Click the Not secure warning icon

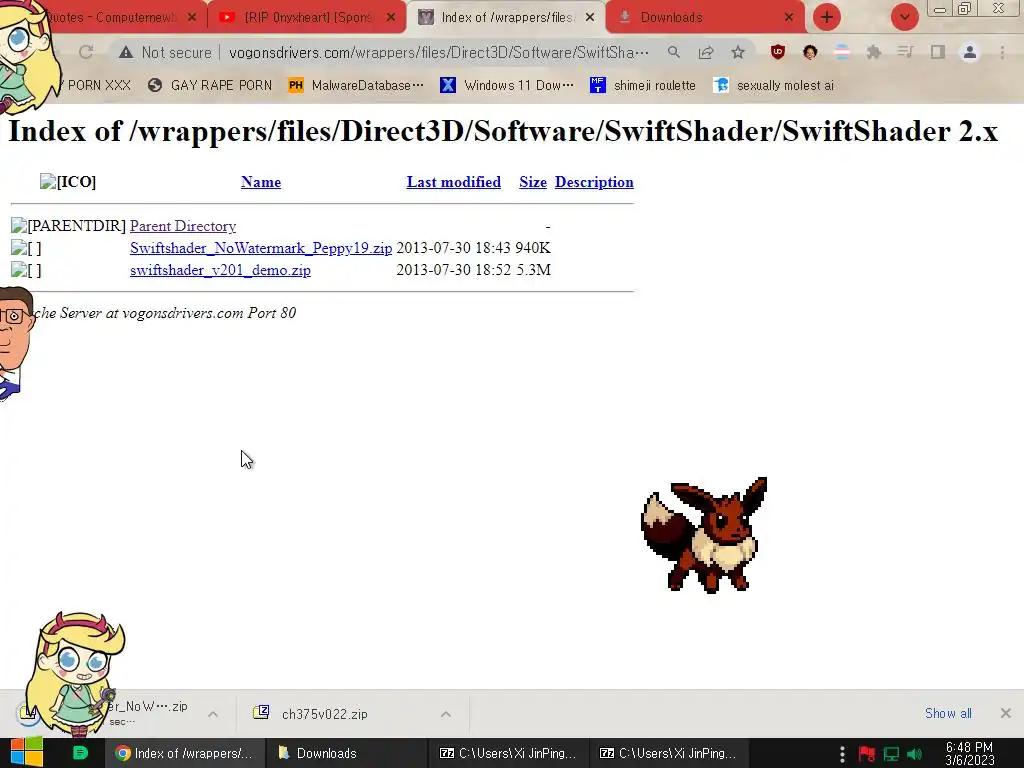tap(126, 52)
